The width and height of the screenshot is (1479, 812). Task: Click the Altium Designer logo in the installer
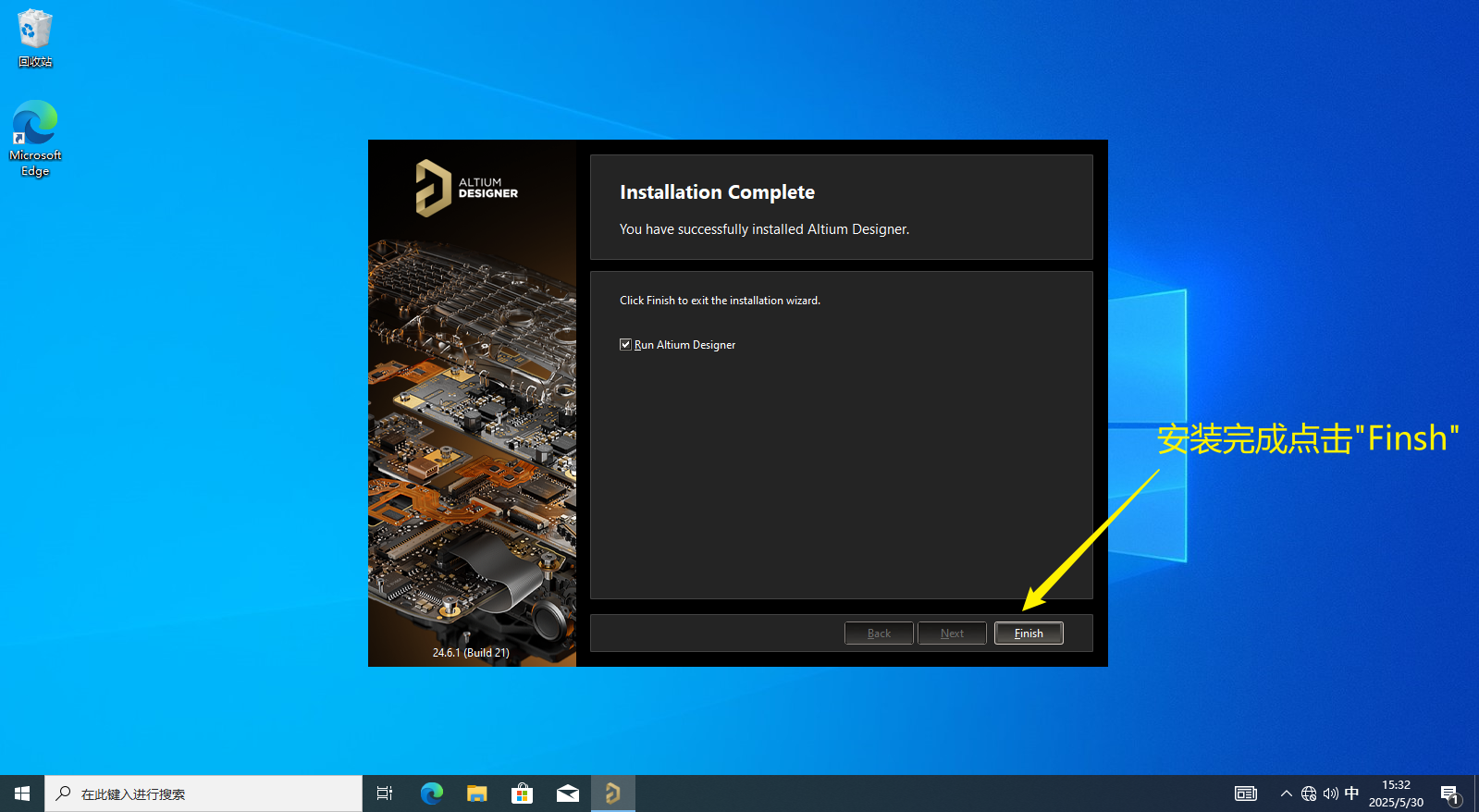pyautogui.click(x=466, y=188)
